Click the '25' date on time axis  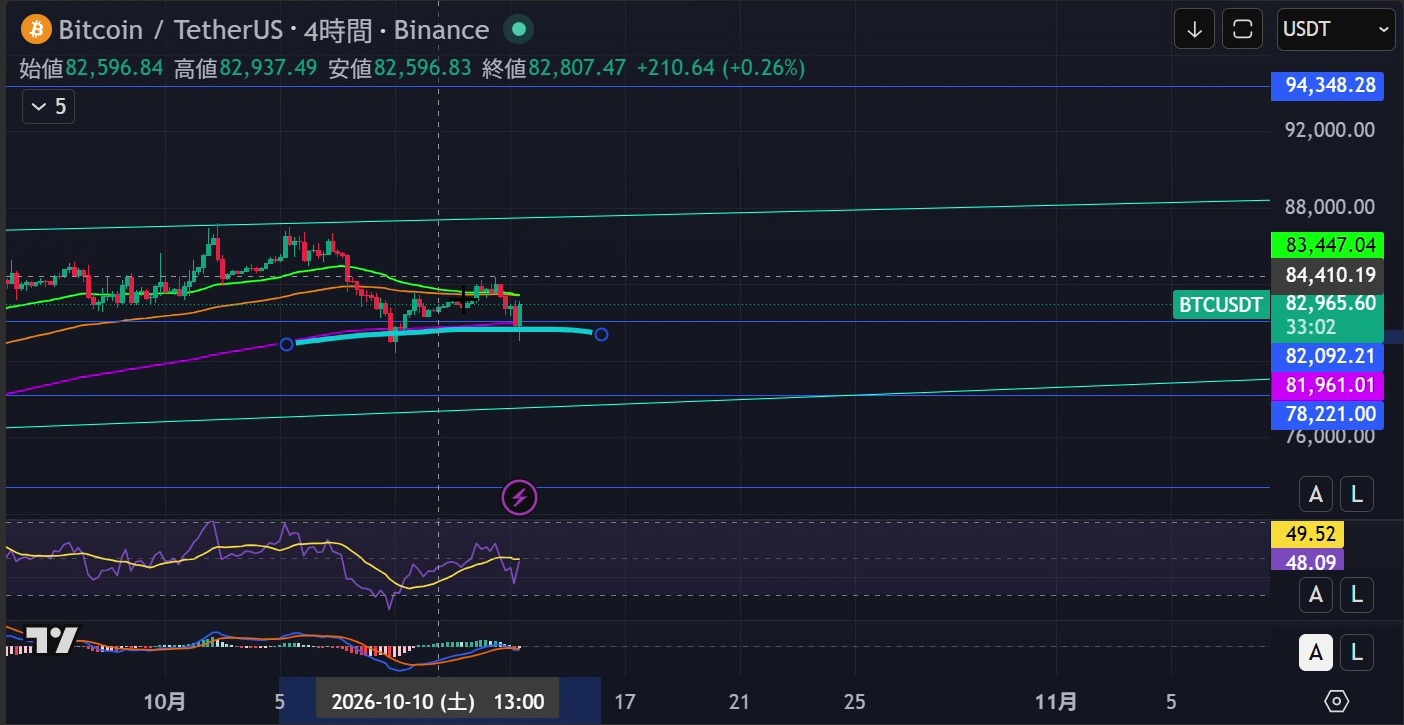[x=854, y=701]
